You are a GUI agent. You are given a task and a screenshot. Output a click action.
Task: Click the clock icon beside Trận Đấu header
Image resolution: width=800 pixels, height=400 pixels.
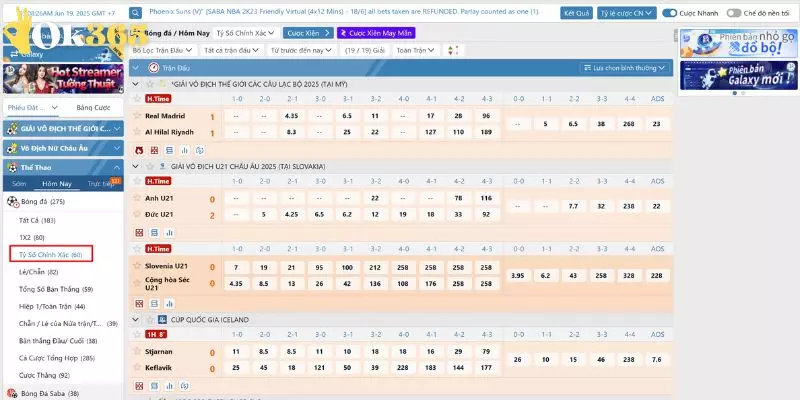154,67
